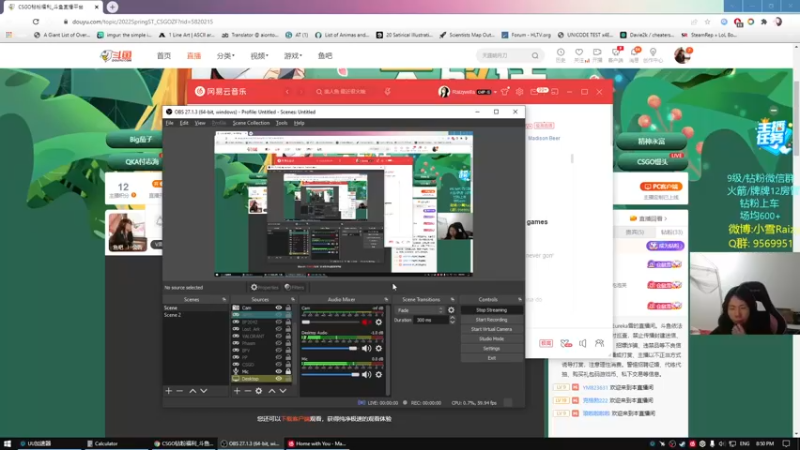This screenshot has height=450, width=800.
Task: Open Mic audio settings gear in mixer
Action: click(x=379, y=374)
